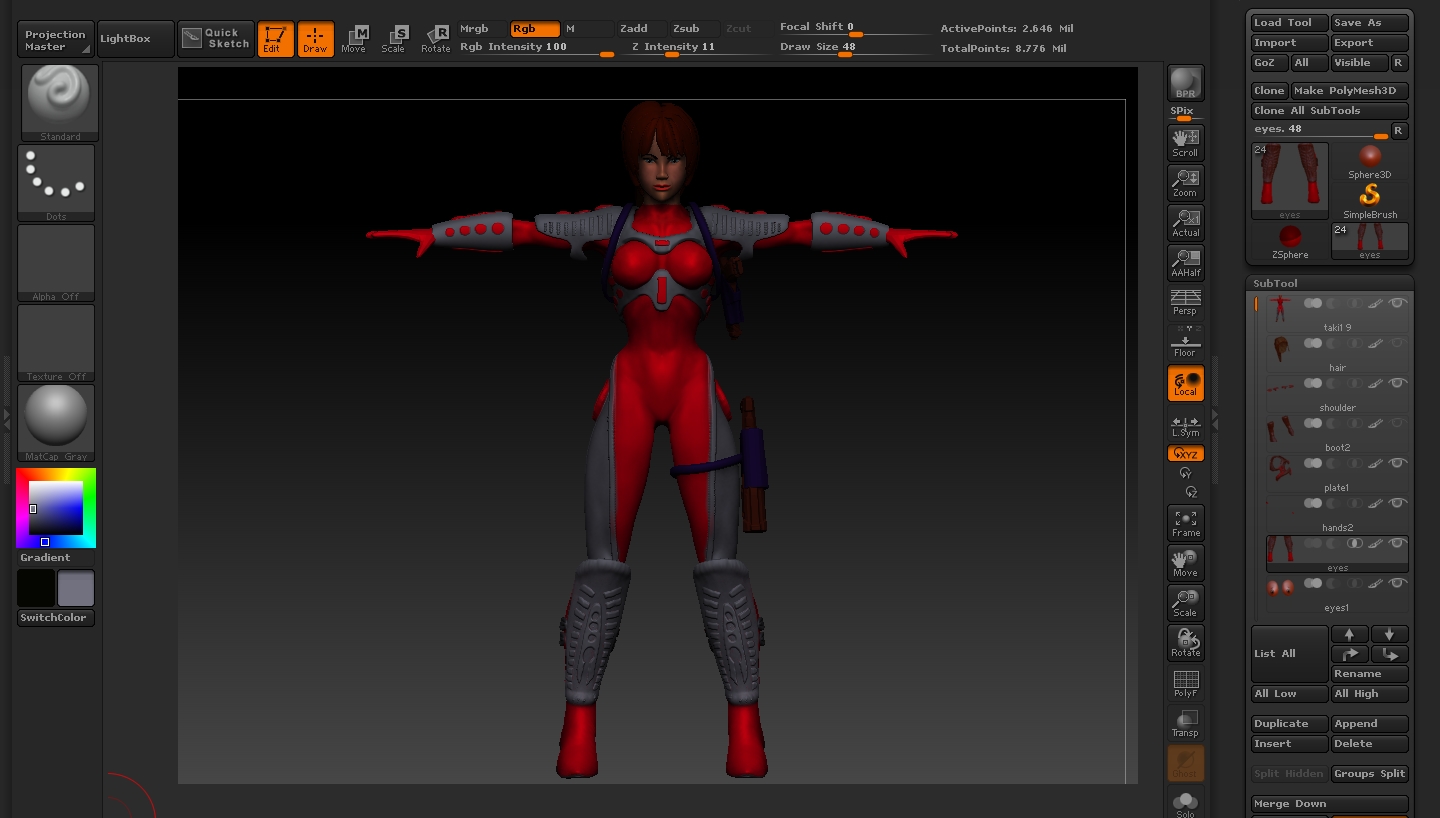The width and height of the screenshot is (1440, 818).
Task: Open Projection Master
Action: pos(56,40)
